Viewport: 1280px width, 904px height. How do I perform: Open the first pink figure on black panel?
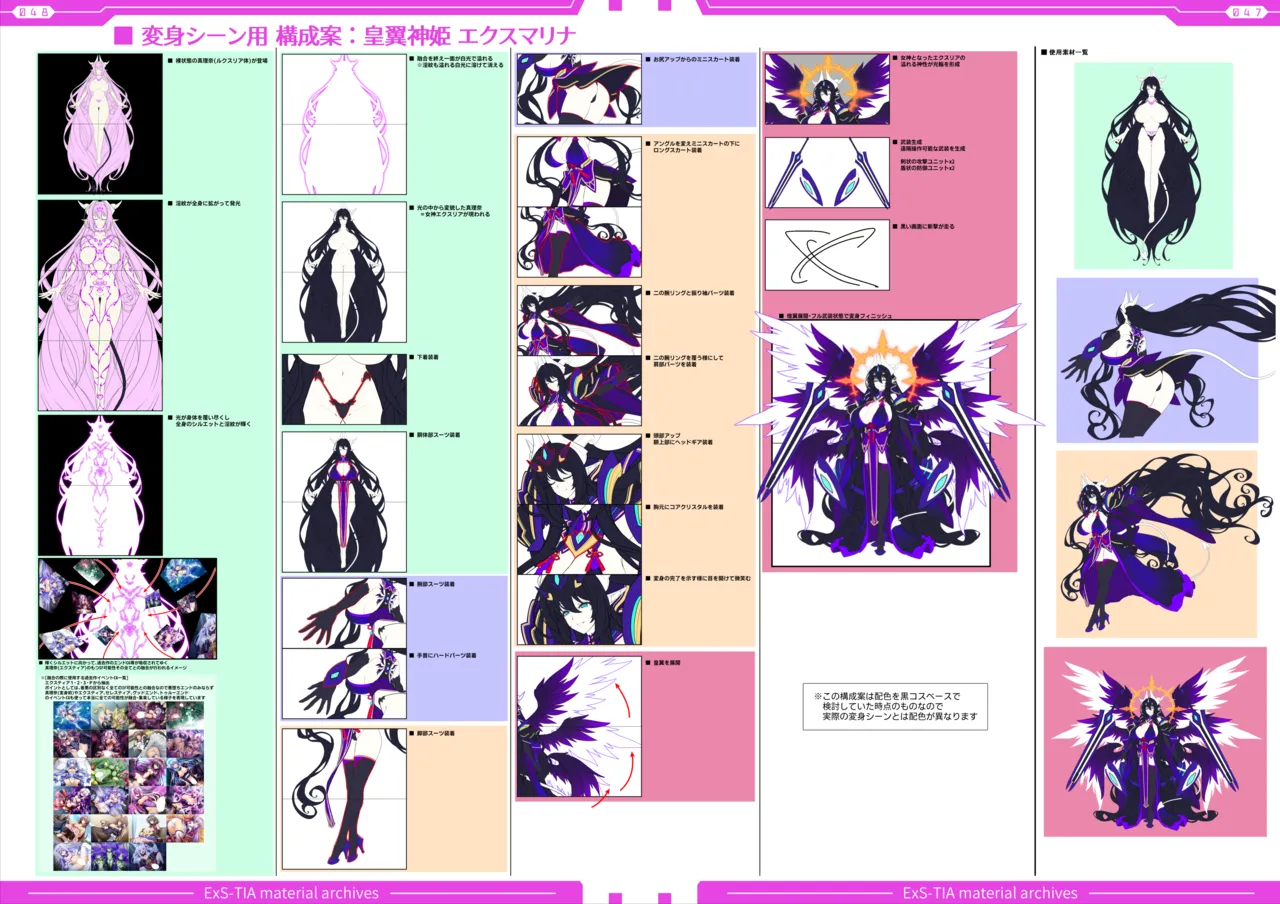coord(100,124)
